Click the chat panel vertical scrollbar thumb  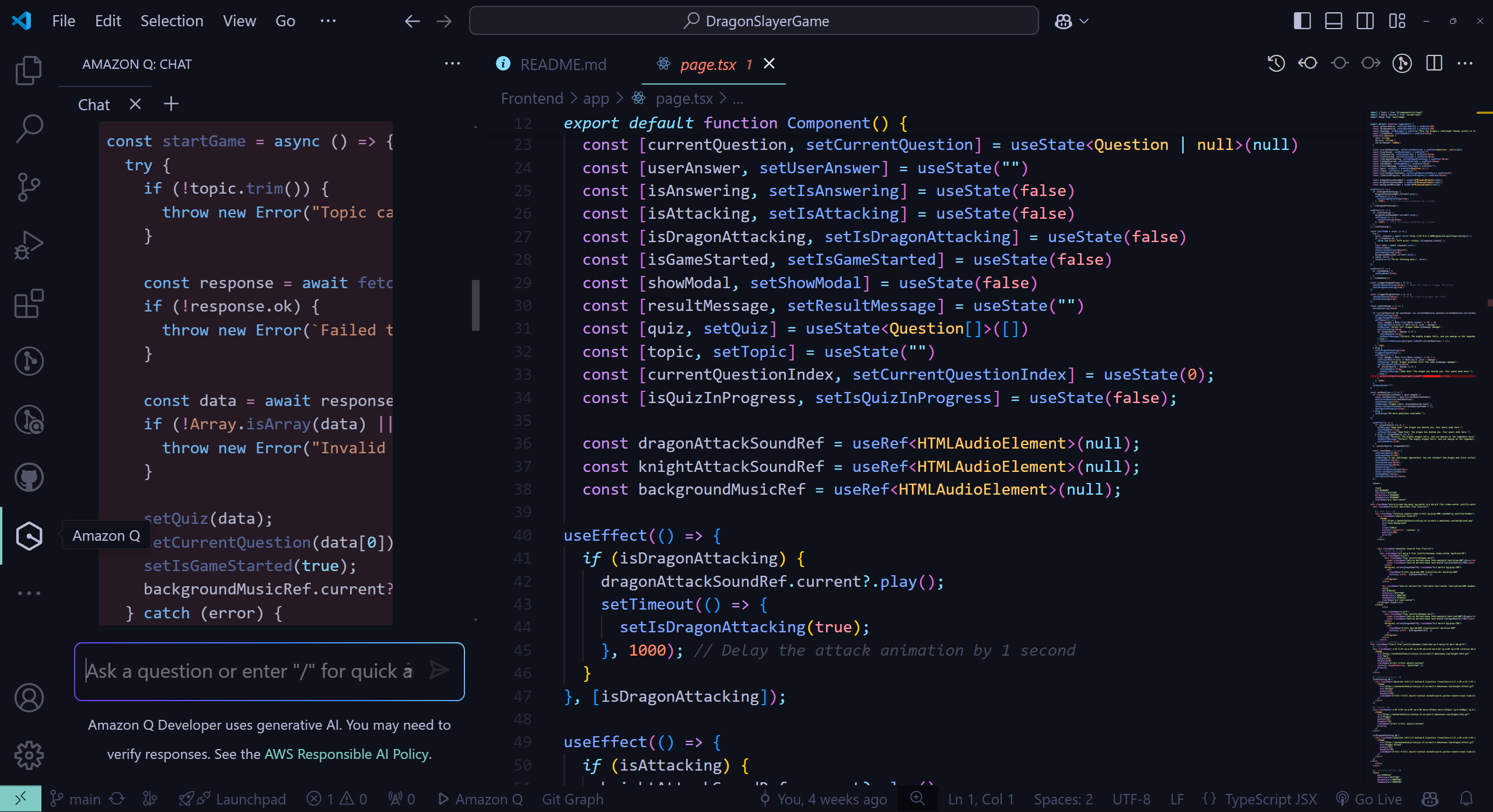point(475,304)
